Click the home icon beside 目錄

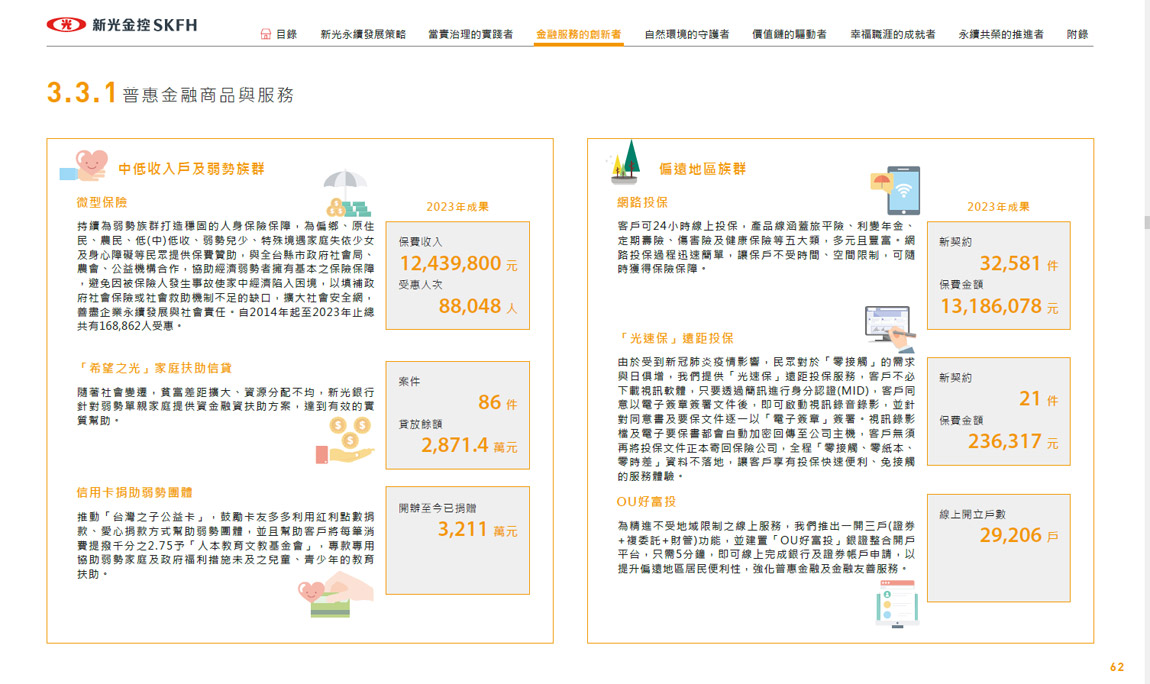pyautogui.click(x=265, y=34)
